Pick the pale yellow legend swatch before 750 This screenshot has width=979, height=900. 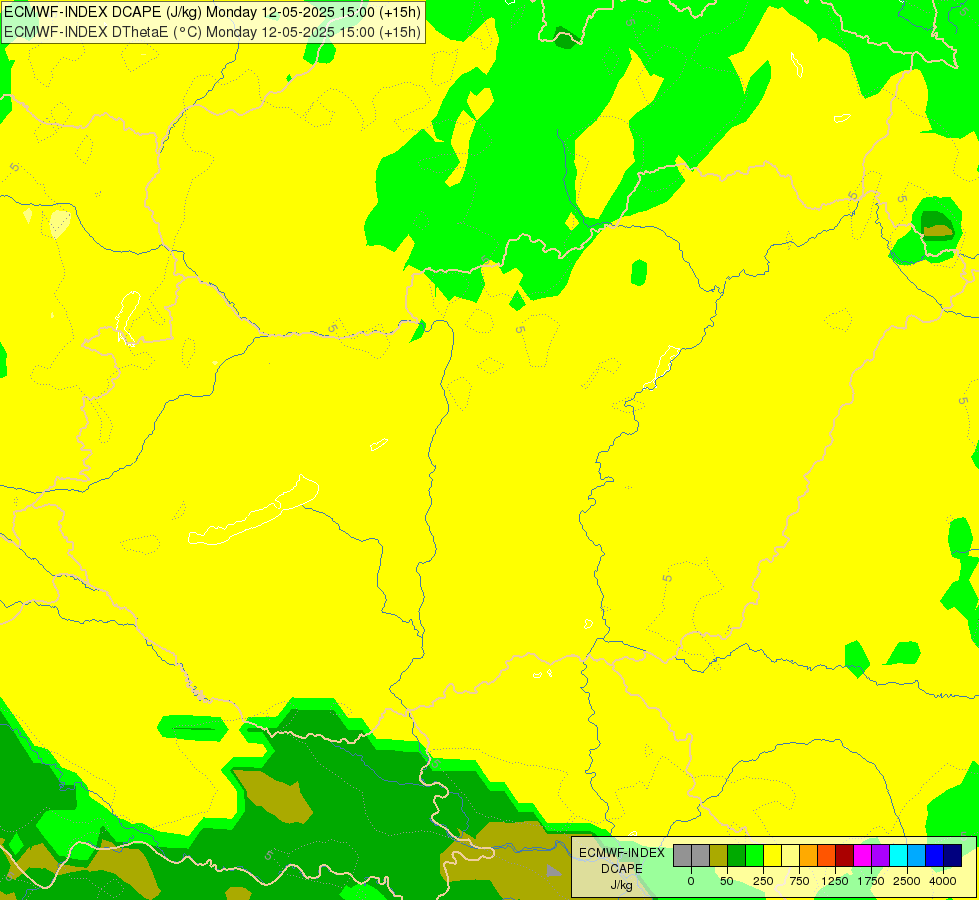790,856
